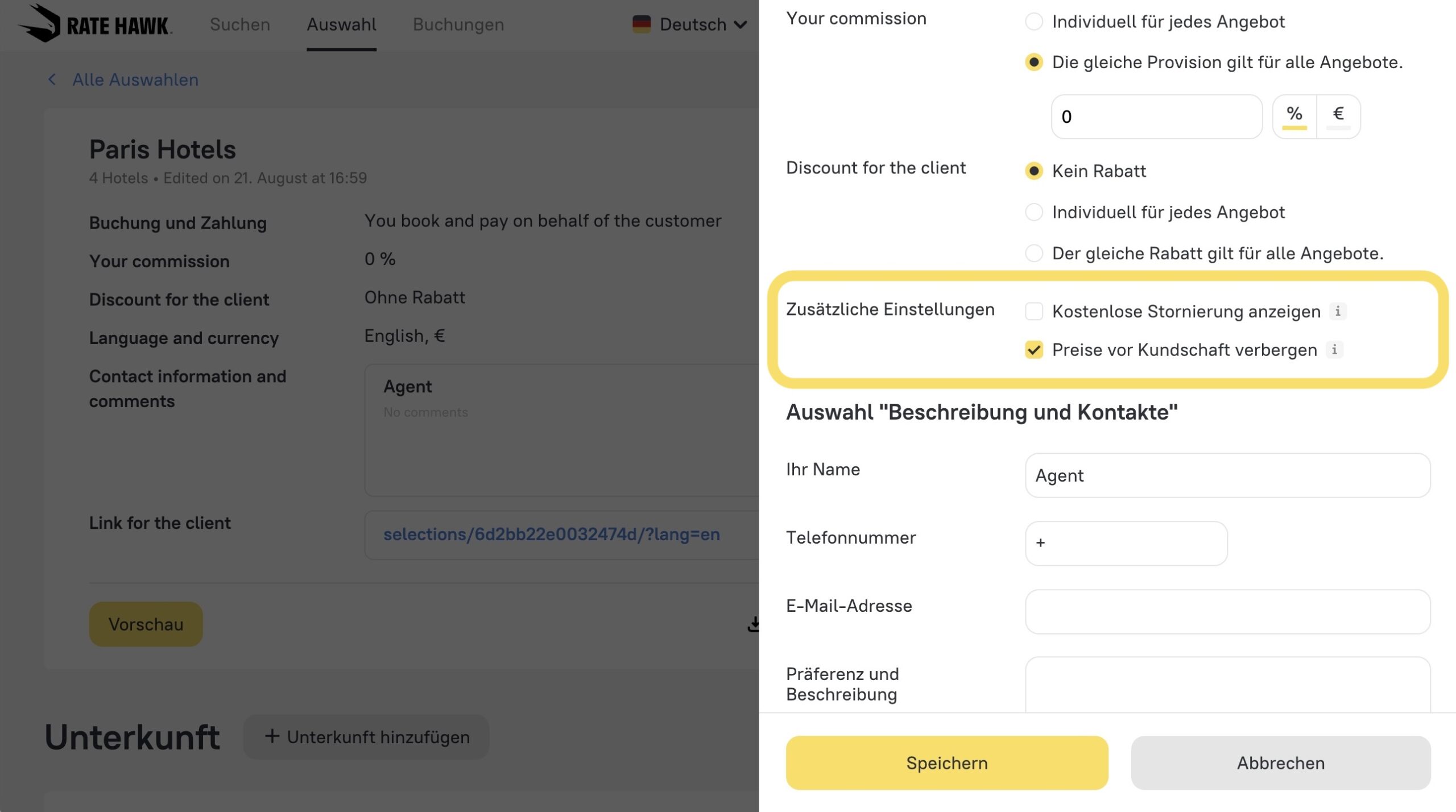Click the E-Mail-Adresse input field
The width and height of the screenshot is (1456, 812).
click(x=1227, y=611)
